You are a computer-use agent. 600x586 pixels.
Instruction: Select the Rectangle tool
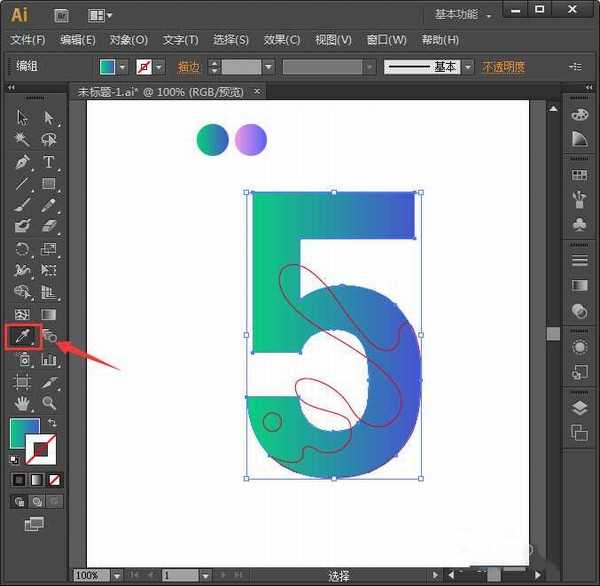click(x=48, y=184)
